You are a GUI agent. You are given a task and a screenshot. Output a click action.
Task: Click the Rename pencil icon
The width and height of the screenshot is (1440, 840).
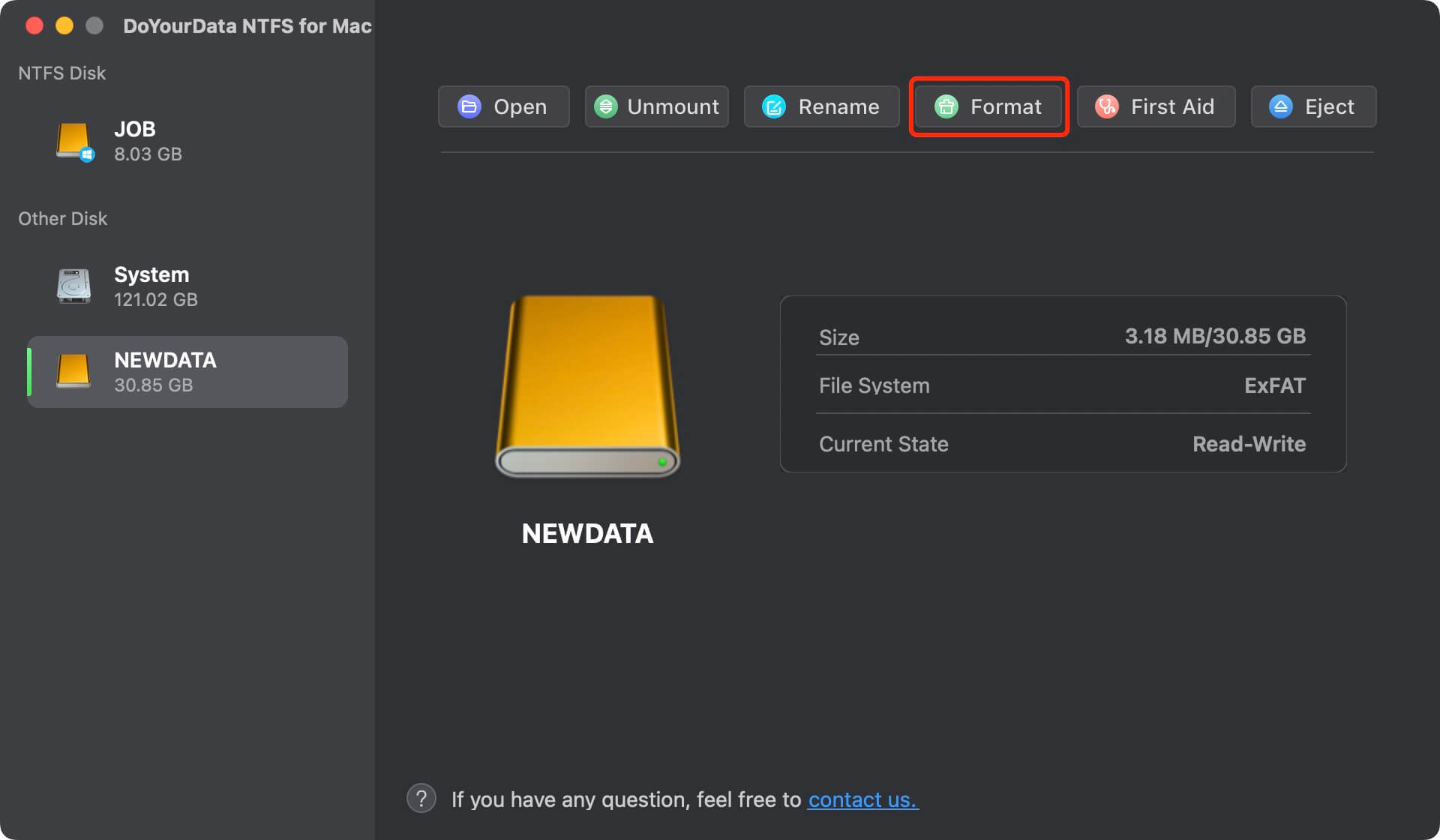(772, 106)
